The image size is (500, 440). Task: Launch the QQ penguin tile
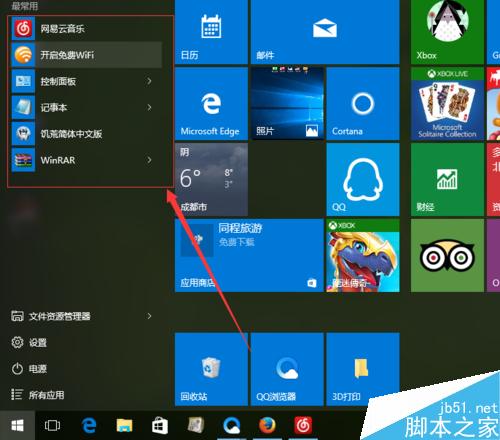[x=363, y=180]
